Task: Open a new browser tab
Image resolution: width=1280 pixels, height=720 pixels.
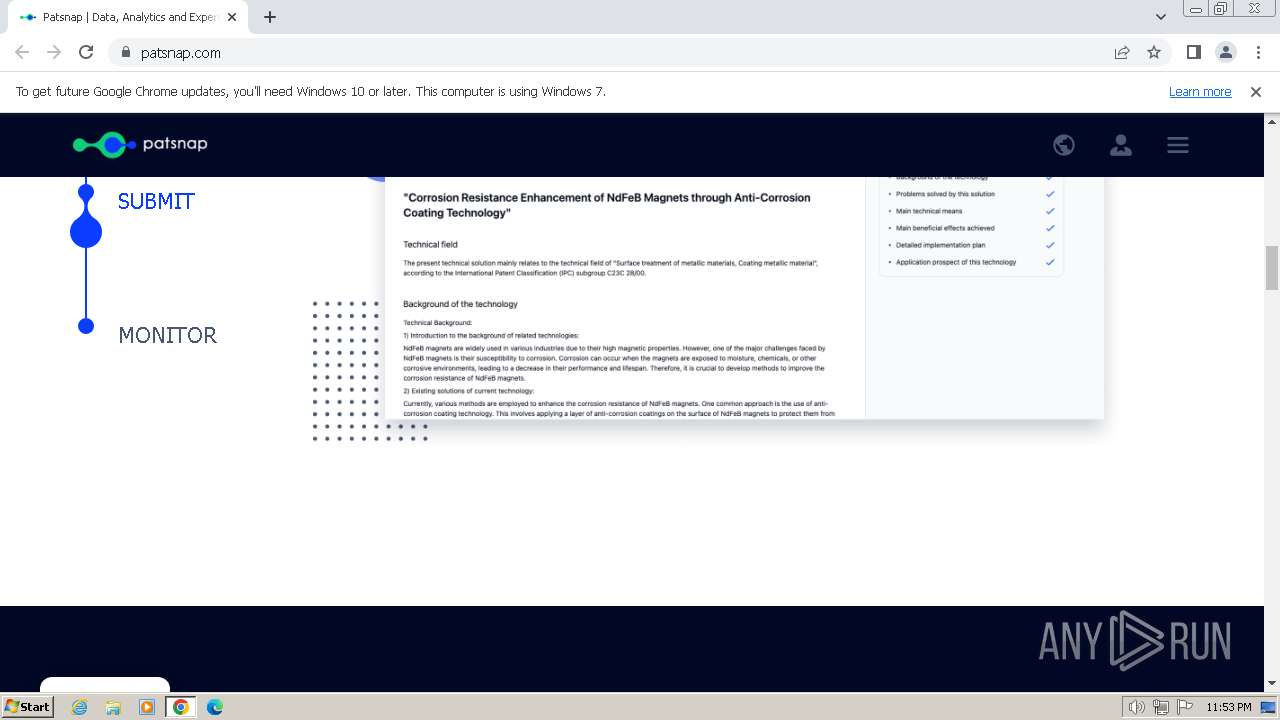Action: 270,17
